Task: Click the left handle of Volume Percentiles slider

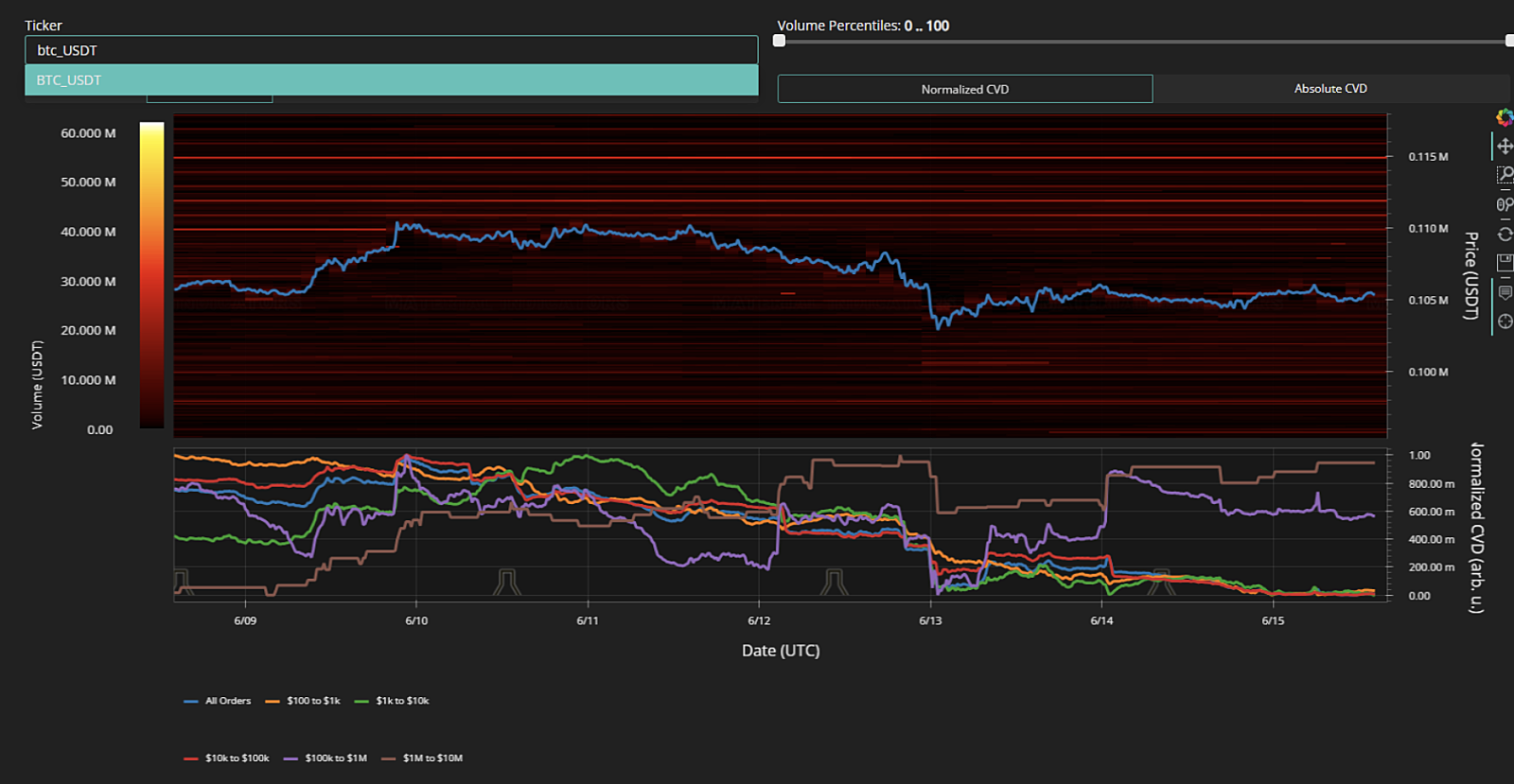Action: point(779,41)
